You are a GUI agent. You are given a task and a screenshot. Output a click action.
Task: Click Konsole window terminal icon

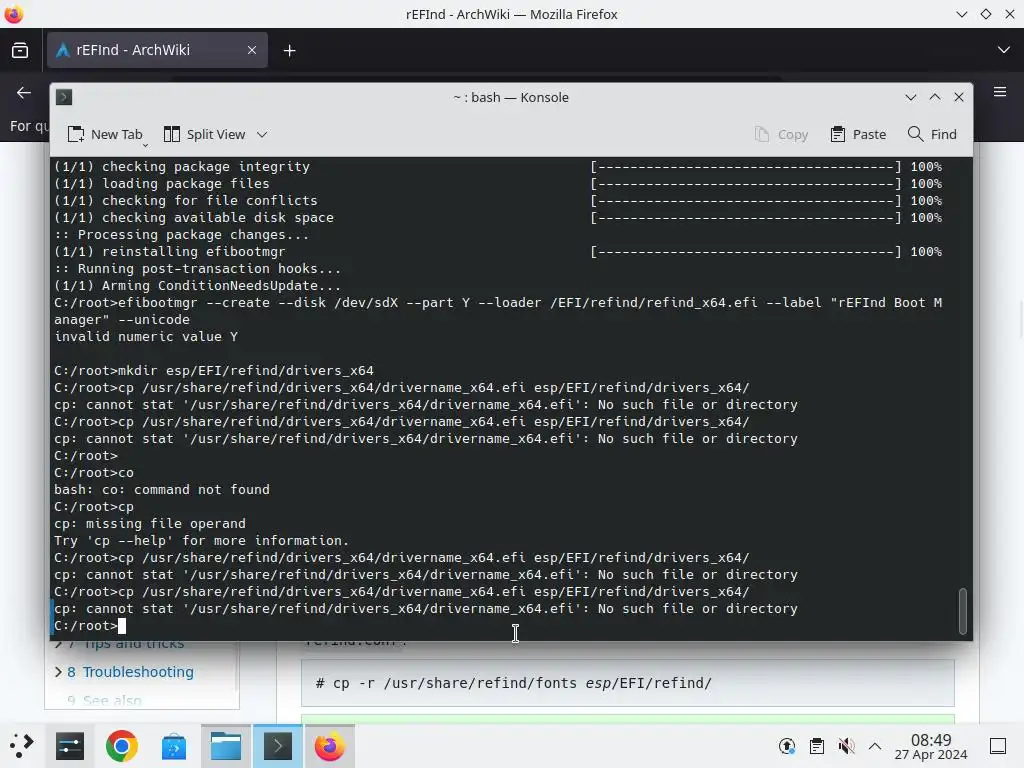point(64,97)
